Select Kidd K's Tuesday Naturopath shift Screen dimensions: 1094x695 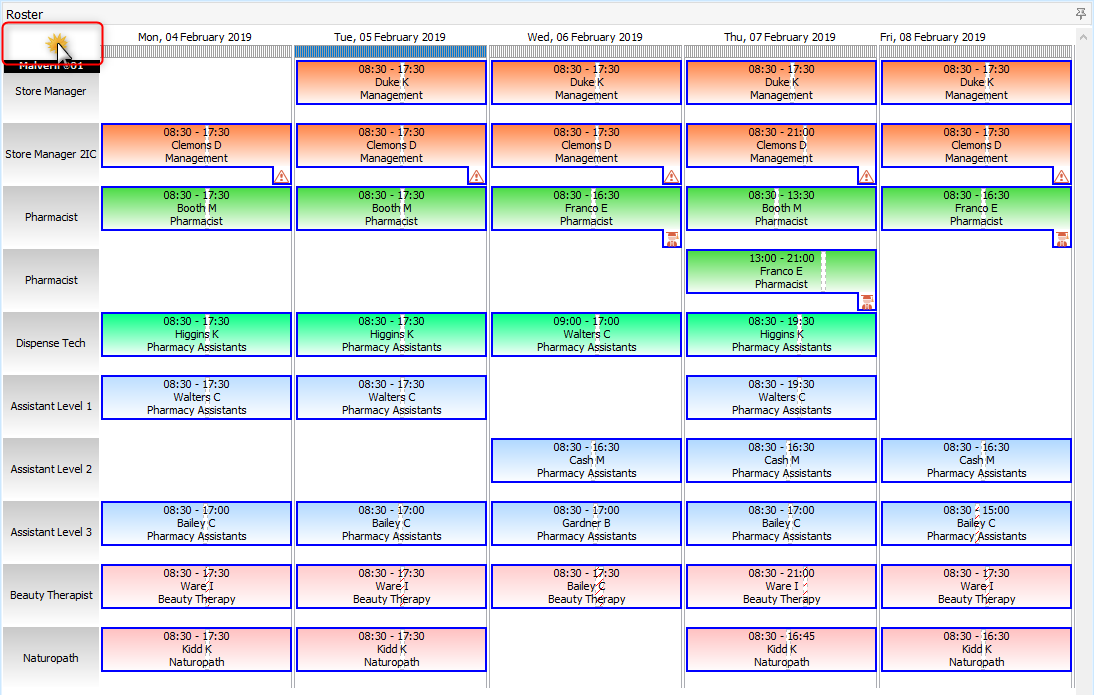[x=391, y=649]
